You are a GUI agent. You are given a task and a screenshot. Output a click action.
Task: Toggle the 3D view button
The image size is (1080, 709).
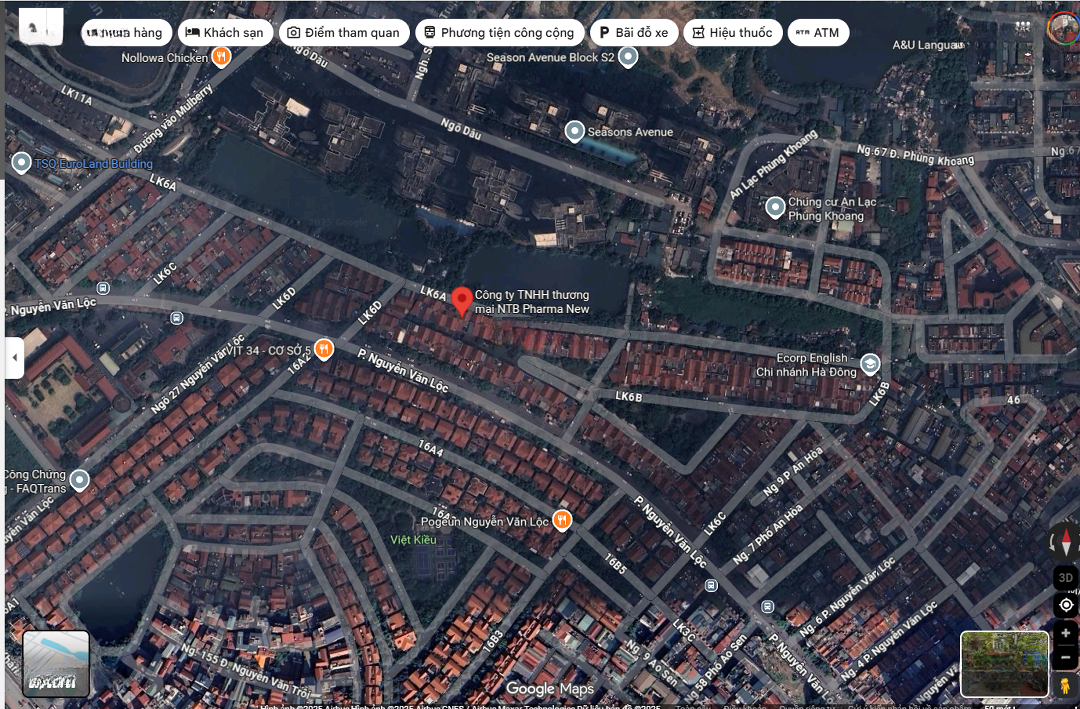tap(1066, 577)
